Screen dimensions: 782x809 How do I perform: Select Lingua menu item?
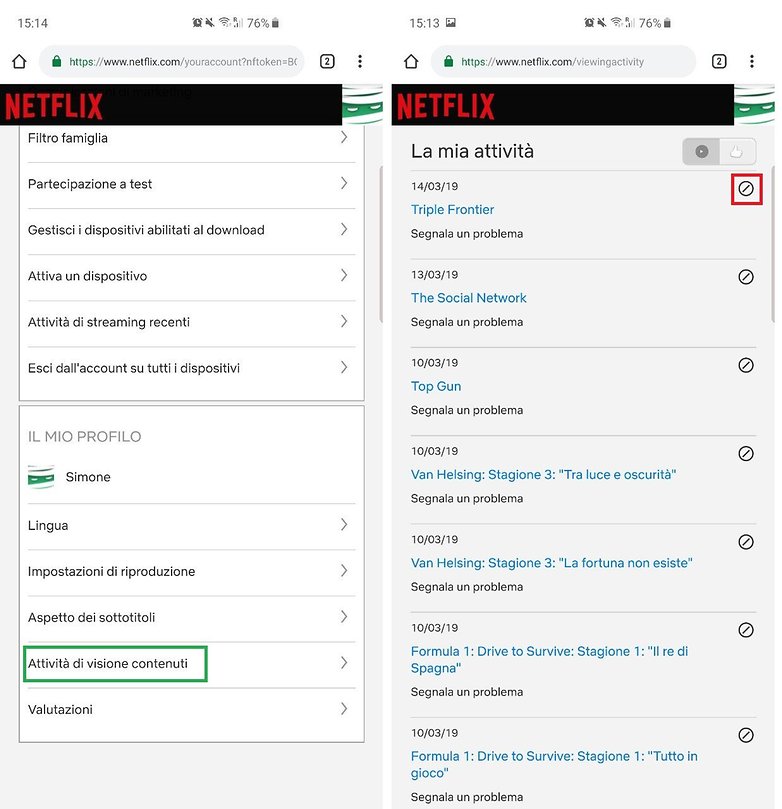(x=191, y=526)
